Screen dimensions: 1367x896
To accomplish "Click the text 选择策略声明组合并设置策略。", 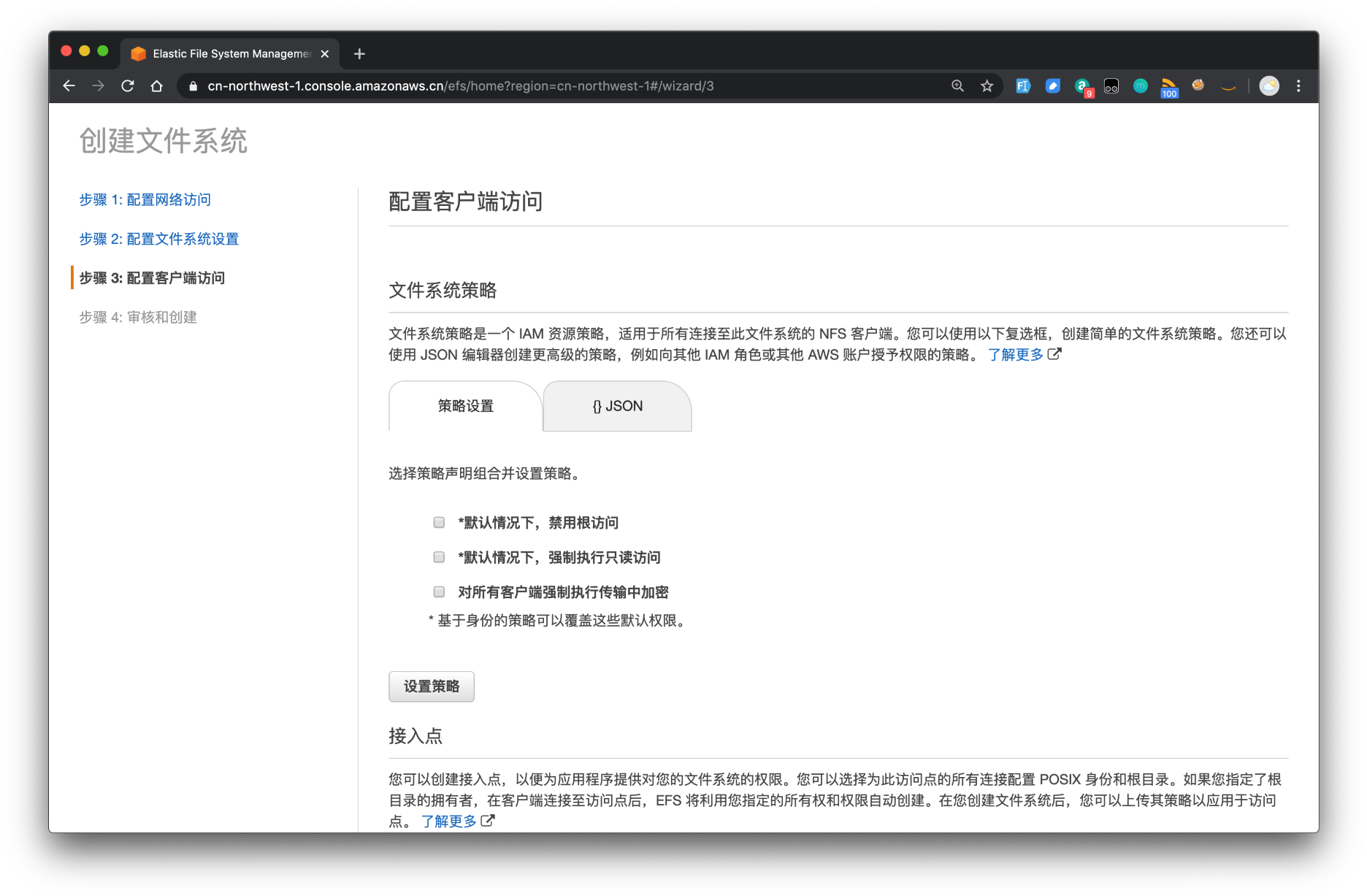I will (486, 474).
